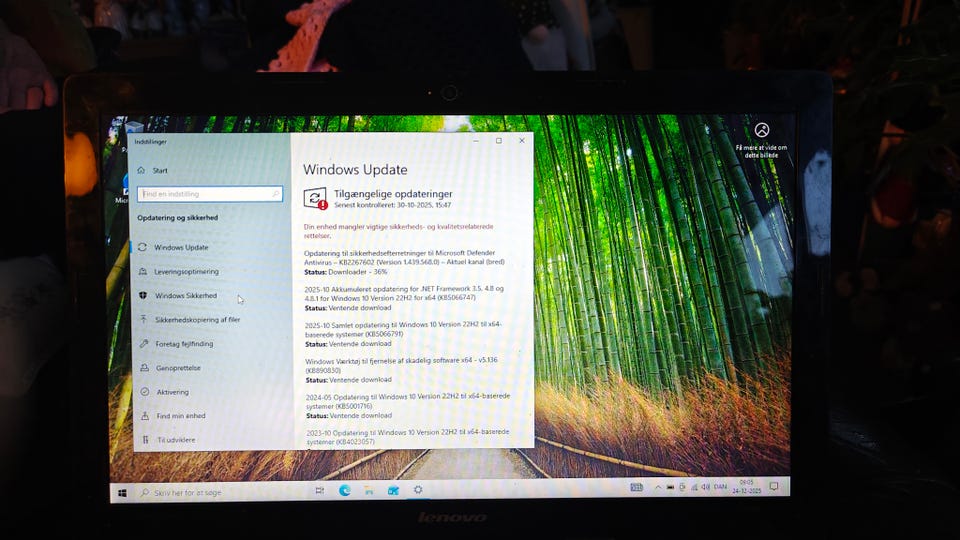Click the 'Tilgængelige opdateringer' heading
Screen dimensions: 960x540
click(393, 193)
